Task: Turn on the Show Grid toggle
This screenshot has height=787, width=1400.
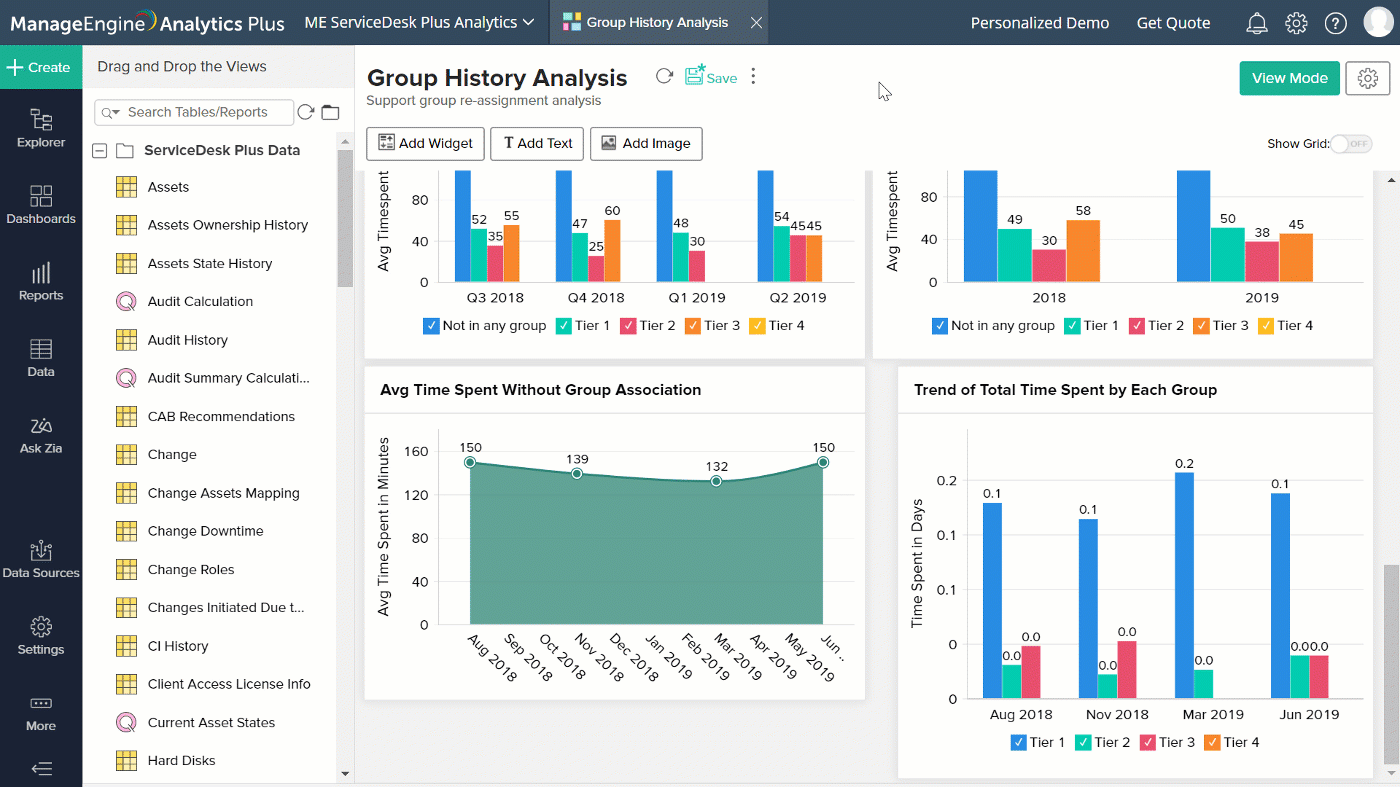Action: pos(1352,144)
